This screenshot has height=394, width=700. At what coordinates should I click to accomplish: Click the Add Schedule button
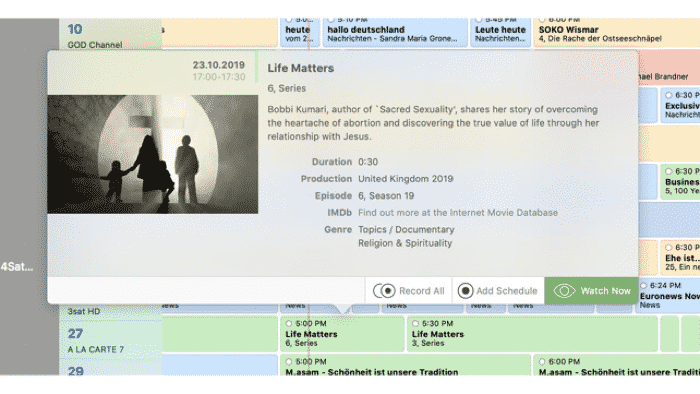point(498,291)
